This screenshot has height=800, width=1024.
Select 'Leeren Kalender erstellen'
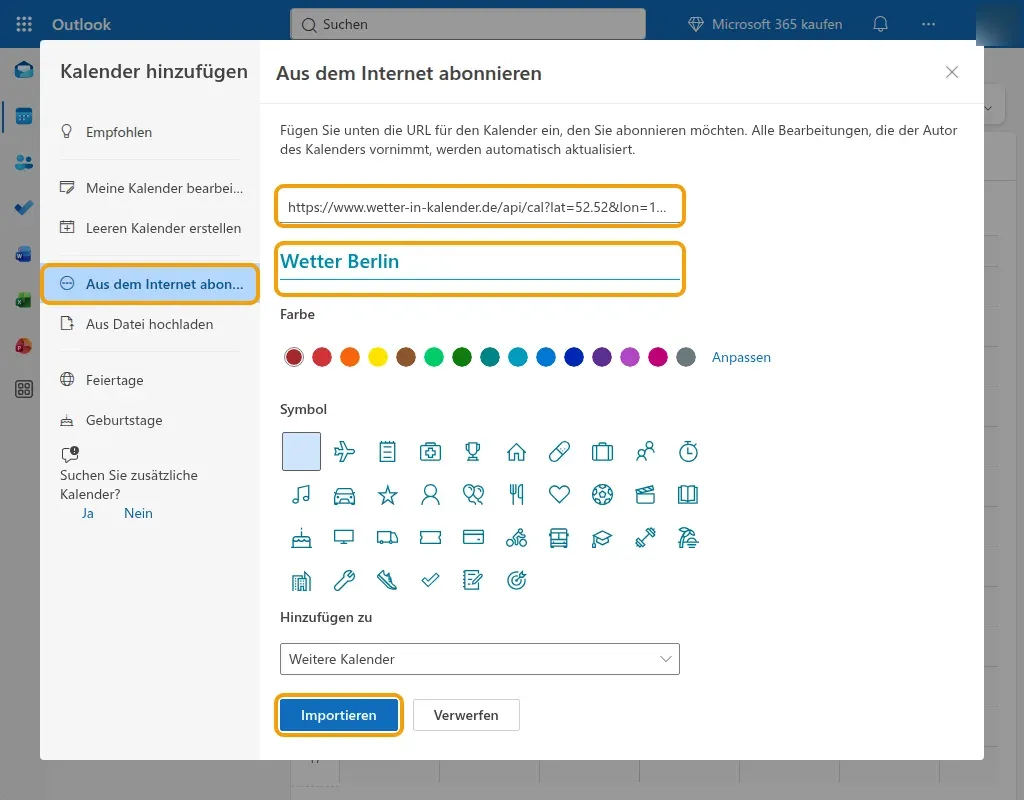pyautogui.click(x=150, y=228)
